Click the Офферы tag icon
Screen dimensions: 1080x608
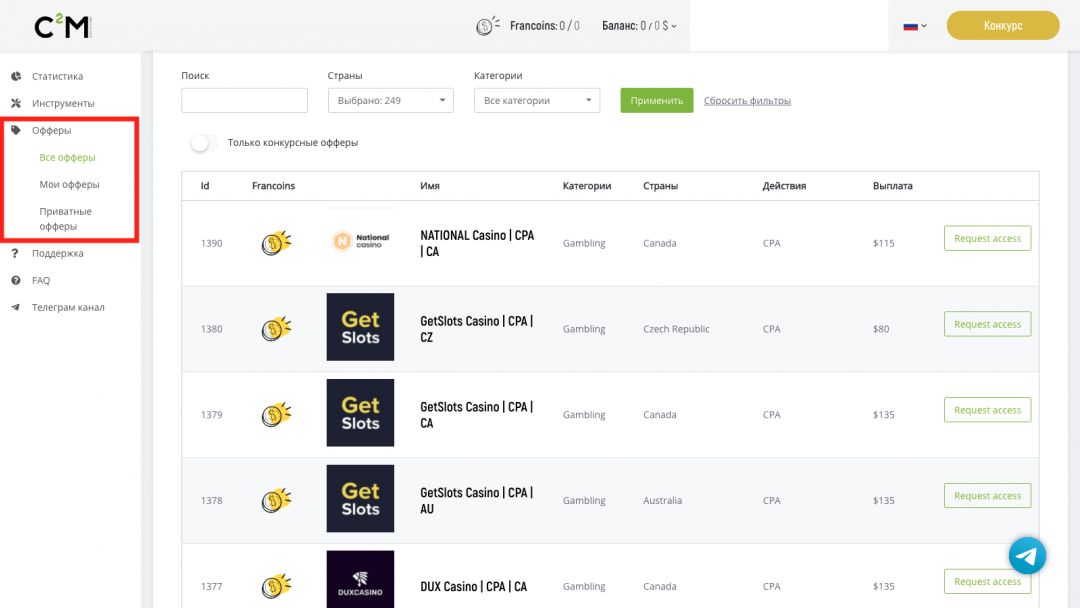point(16,130)
